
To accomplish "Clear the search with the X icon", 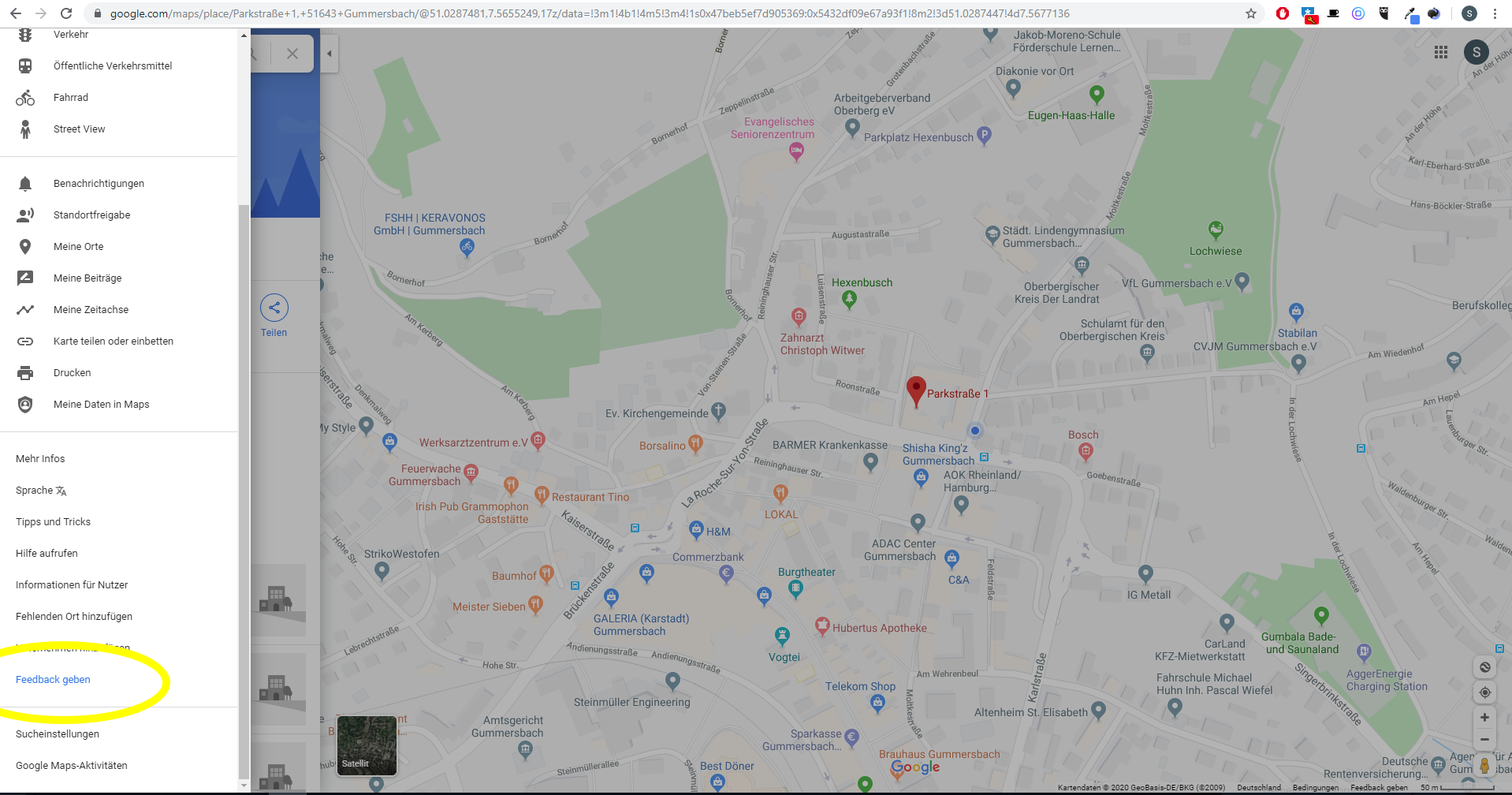I will tap(292, 54).
